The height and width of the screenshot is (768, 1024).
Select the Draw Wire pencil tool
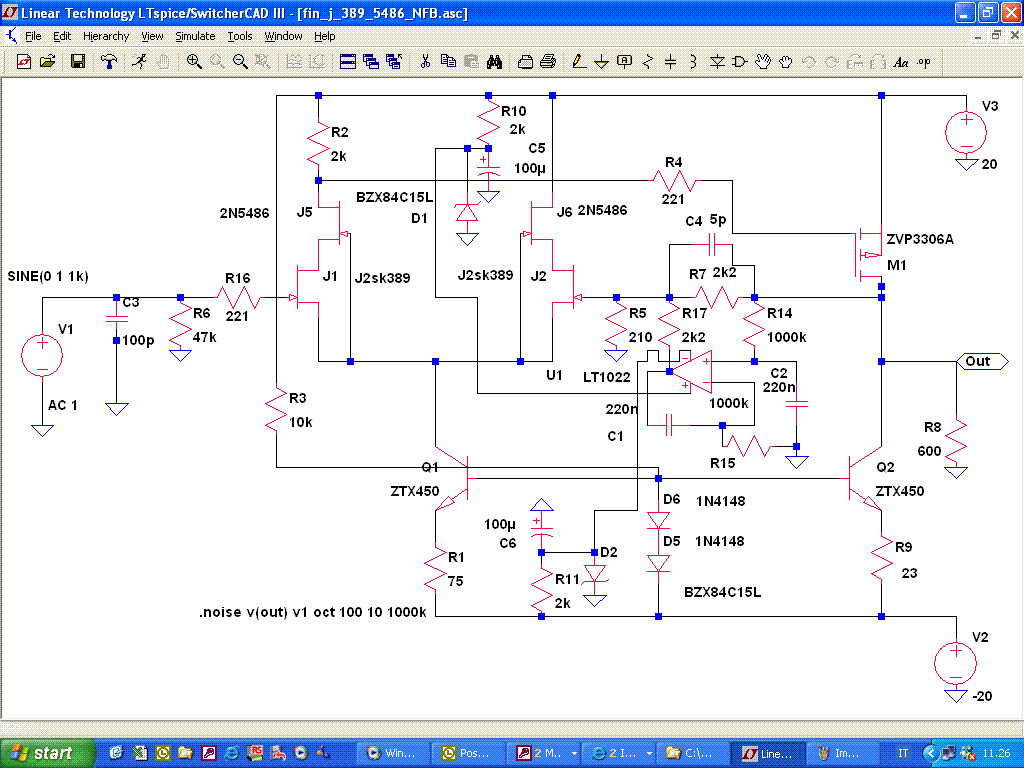[579, 61]
